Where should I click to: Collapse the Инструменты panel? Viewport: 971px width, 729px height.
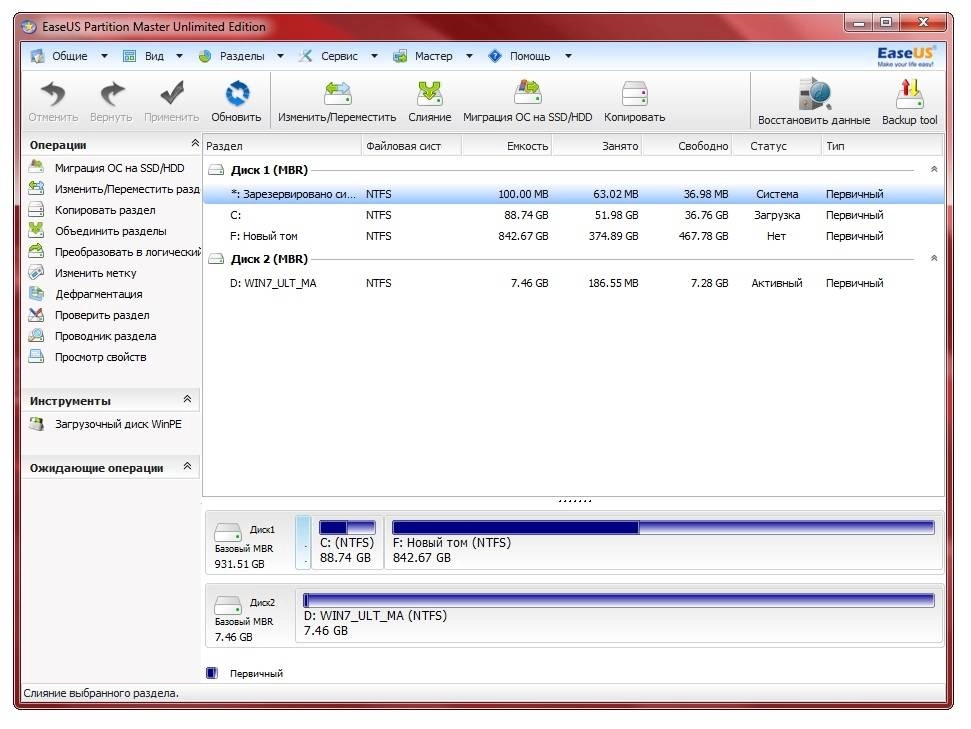(x=187, y=399)
